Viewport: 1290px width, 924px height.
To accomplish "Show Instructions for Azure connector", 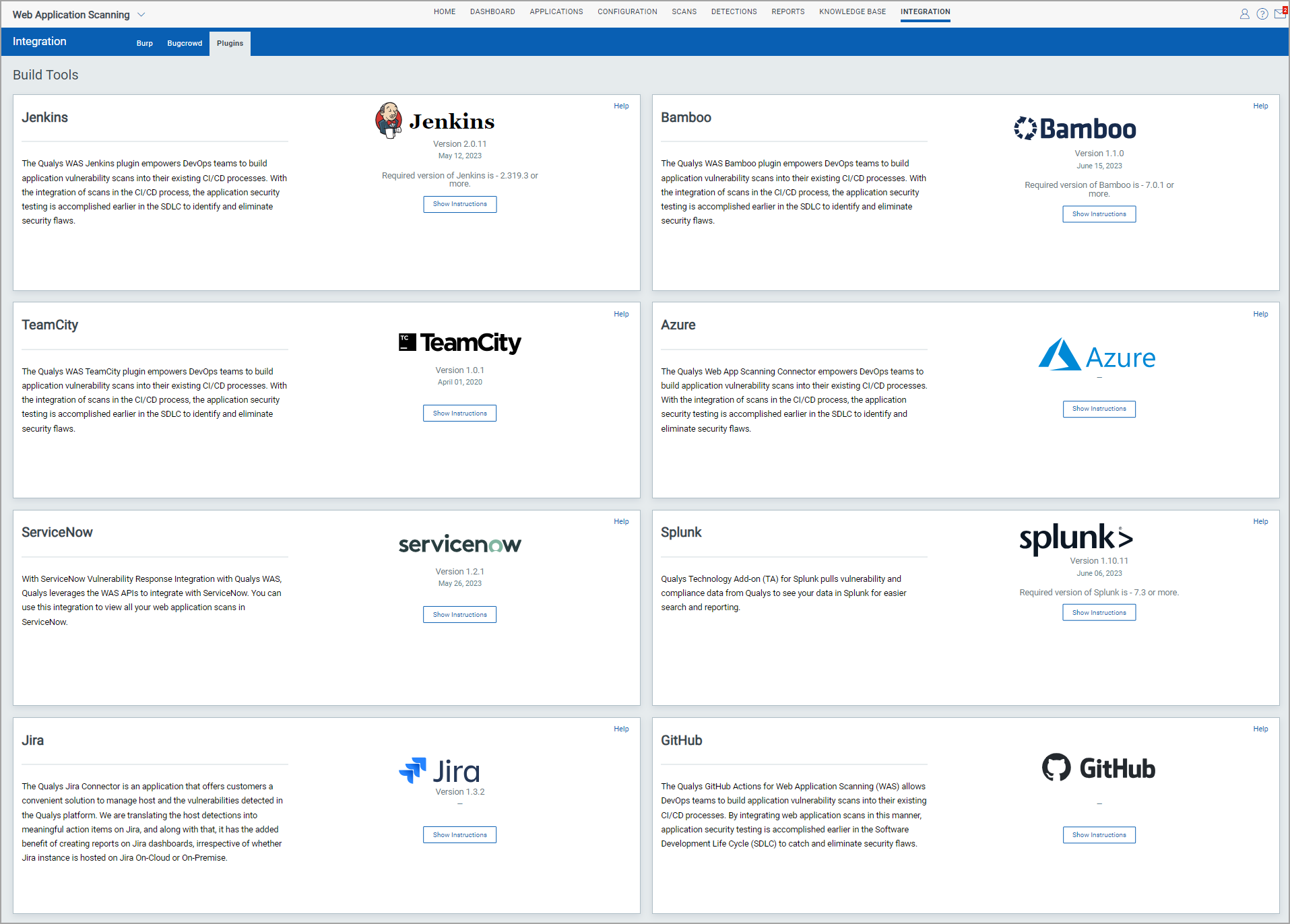I will 1099,409.
